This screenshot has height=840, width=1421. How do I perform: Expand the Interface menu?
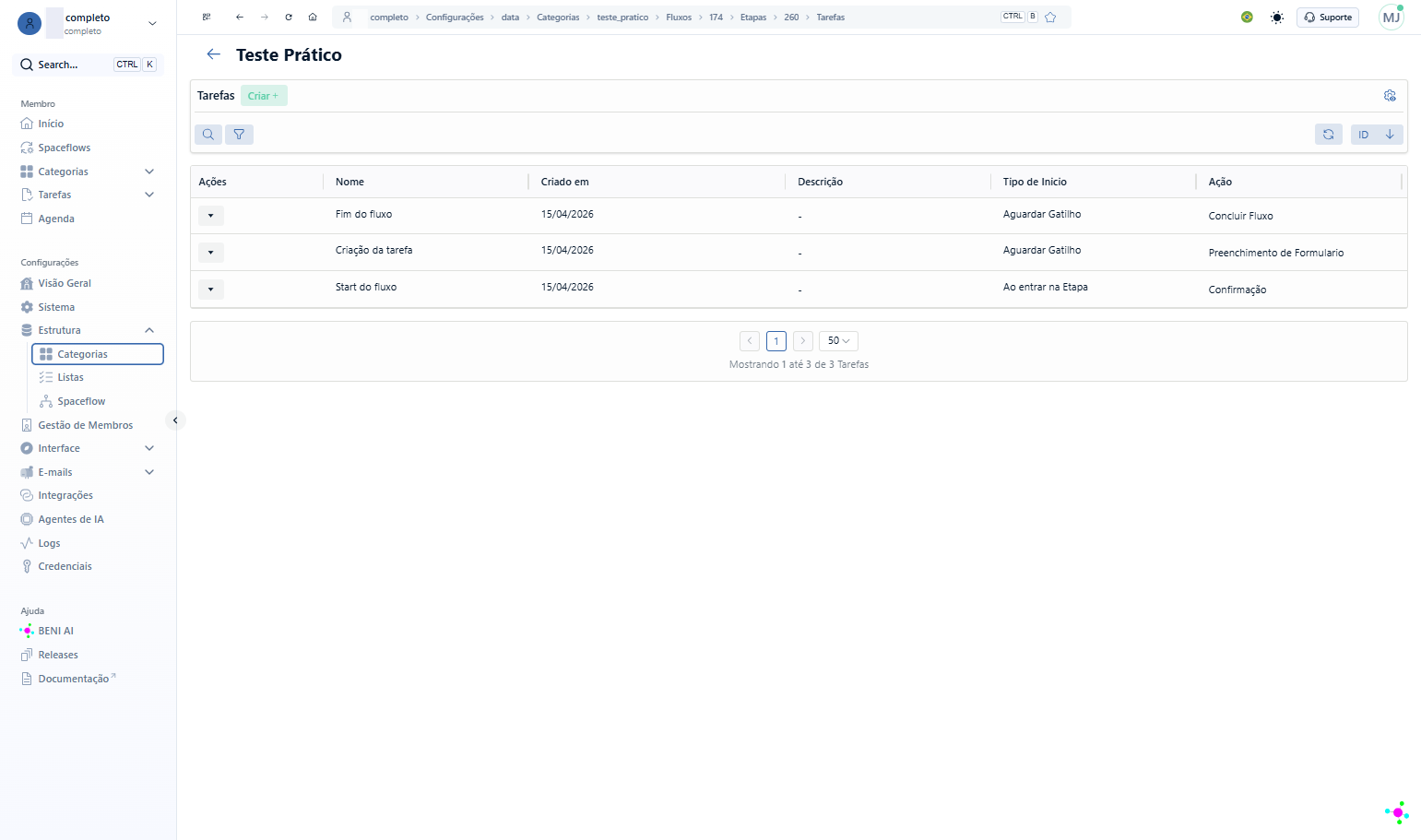pyautogui.click(x=149, y=448)
